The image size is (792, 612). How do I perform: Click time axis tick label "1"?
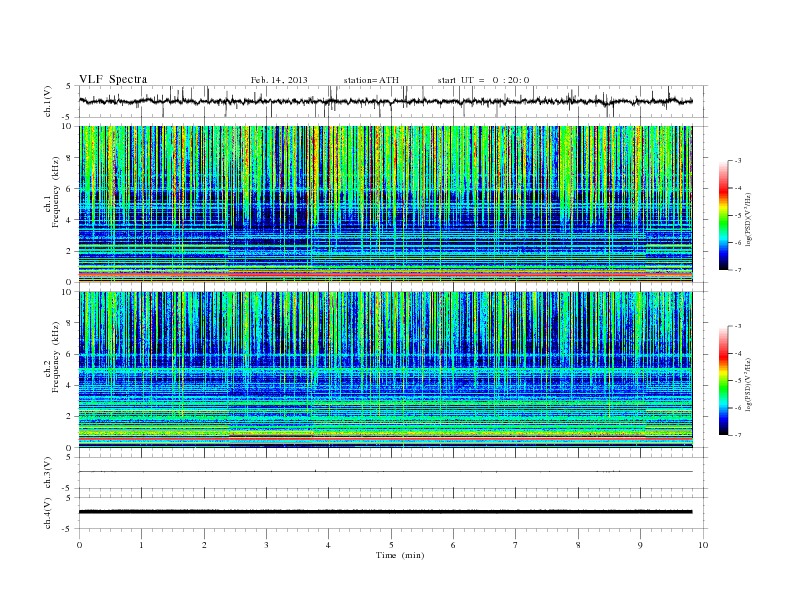[x=141, y=545]
